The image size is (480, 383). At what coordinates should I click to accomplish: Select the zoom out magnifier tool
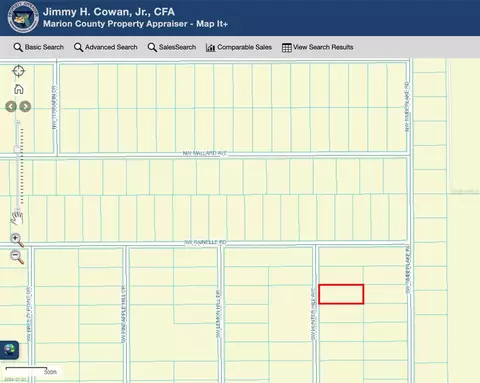pos(17,257)
